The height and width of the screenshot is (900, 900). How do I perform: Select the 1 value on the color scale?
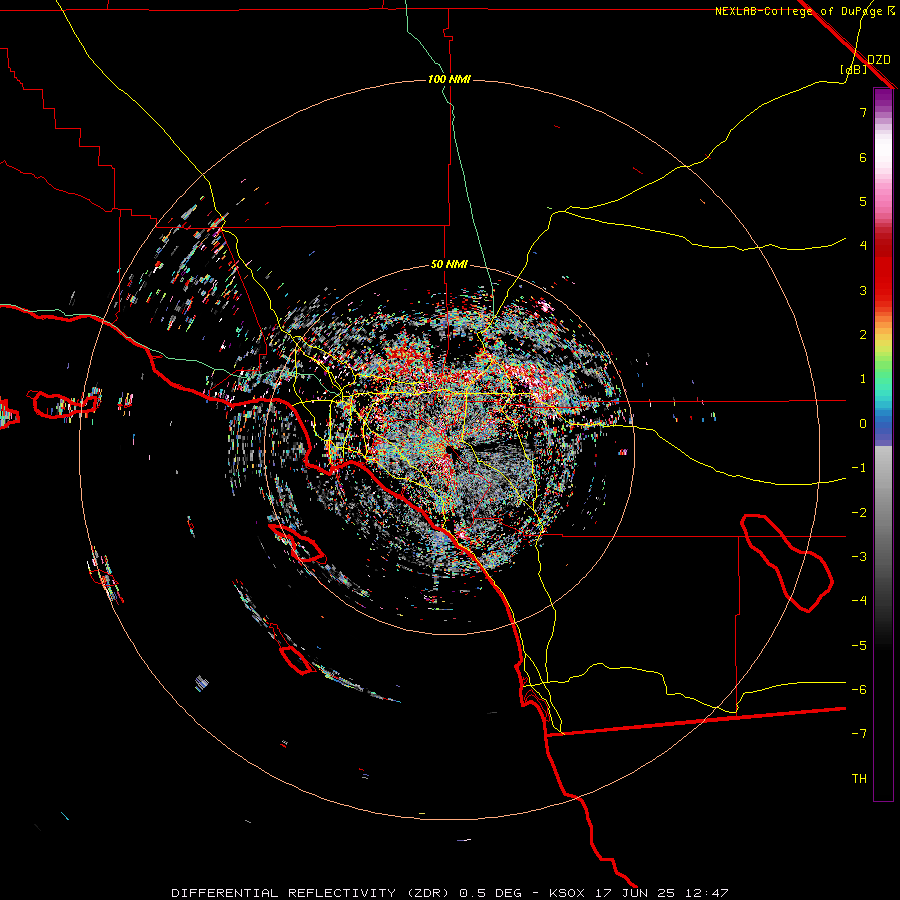tap(863, 379)
